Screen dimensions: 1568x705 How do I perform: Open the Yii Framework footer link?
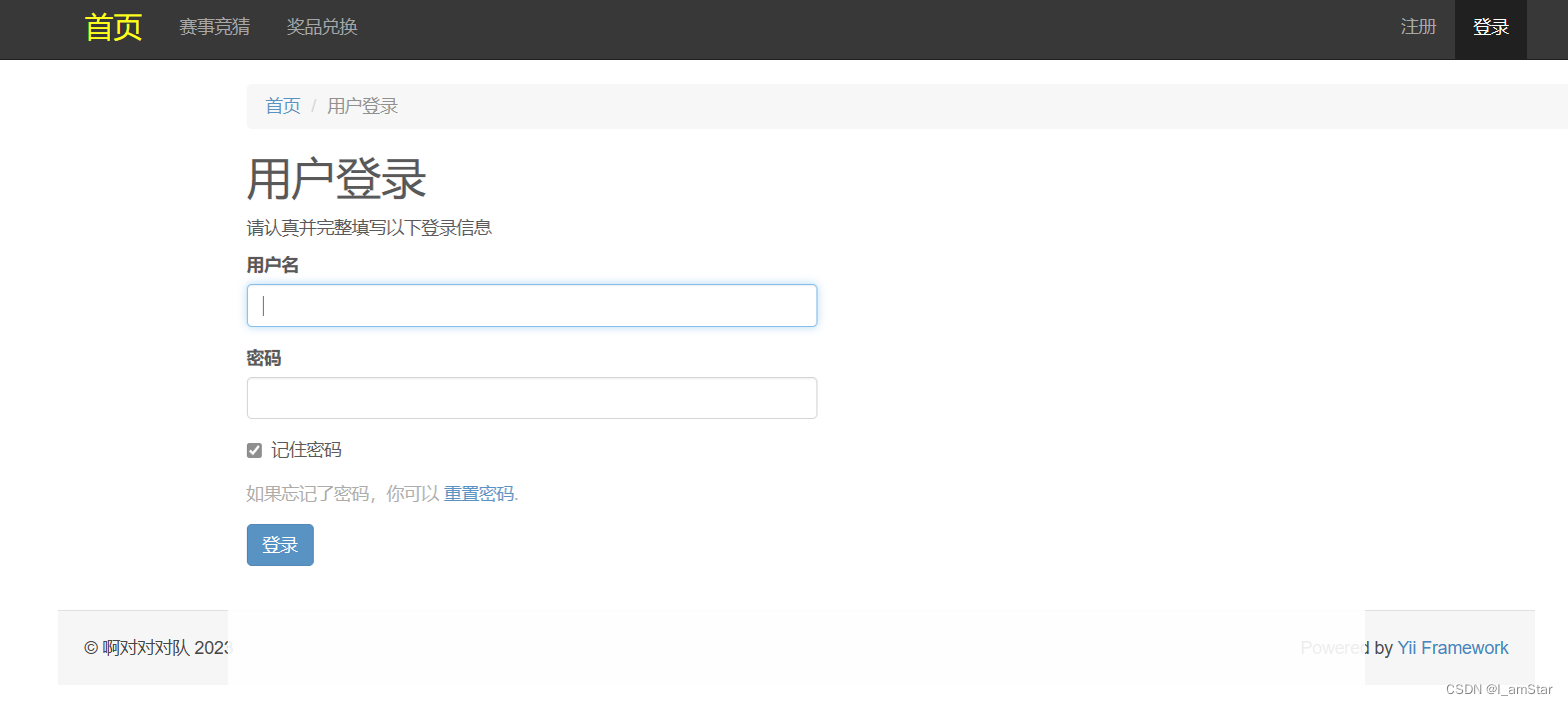click(x=1453, y=648)
